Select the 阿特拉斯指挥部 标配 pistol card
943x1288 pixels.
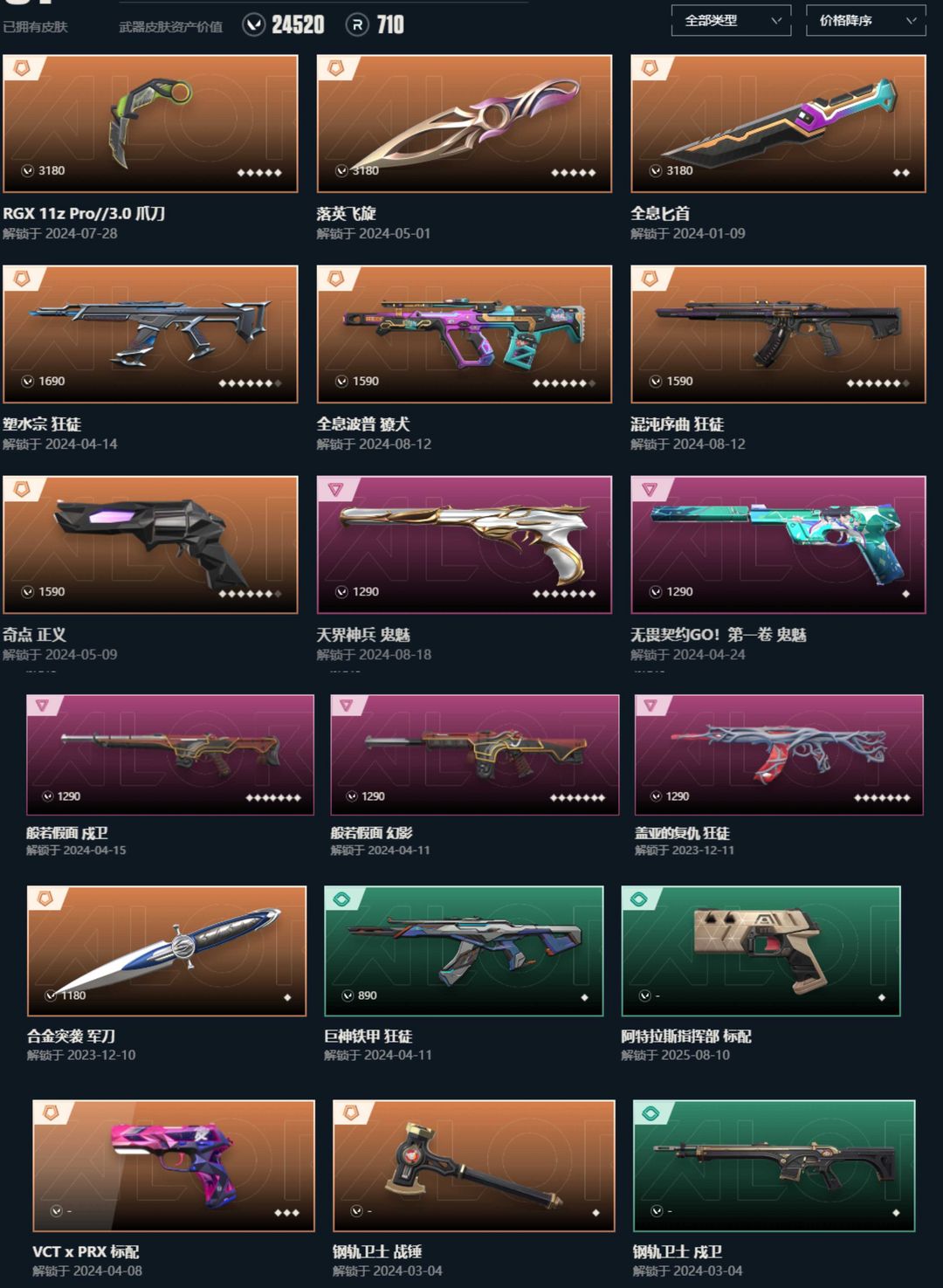point(761,951)
